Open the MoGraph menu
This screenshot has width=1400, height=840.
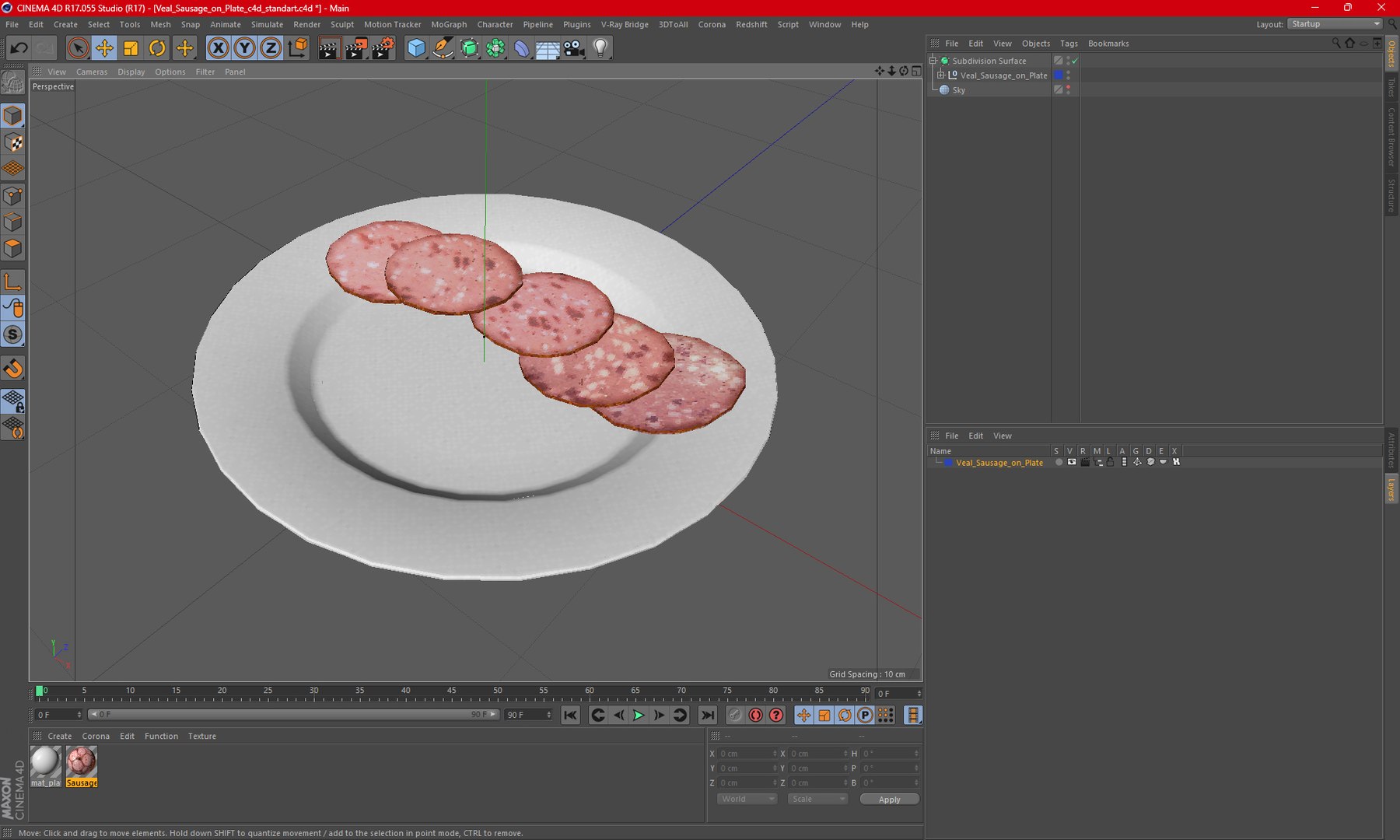[449, 24]
